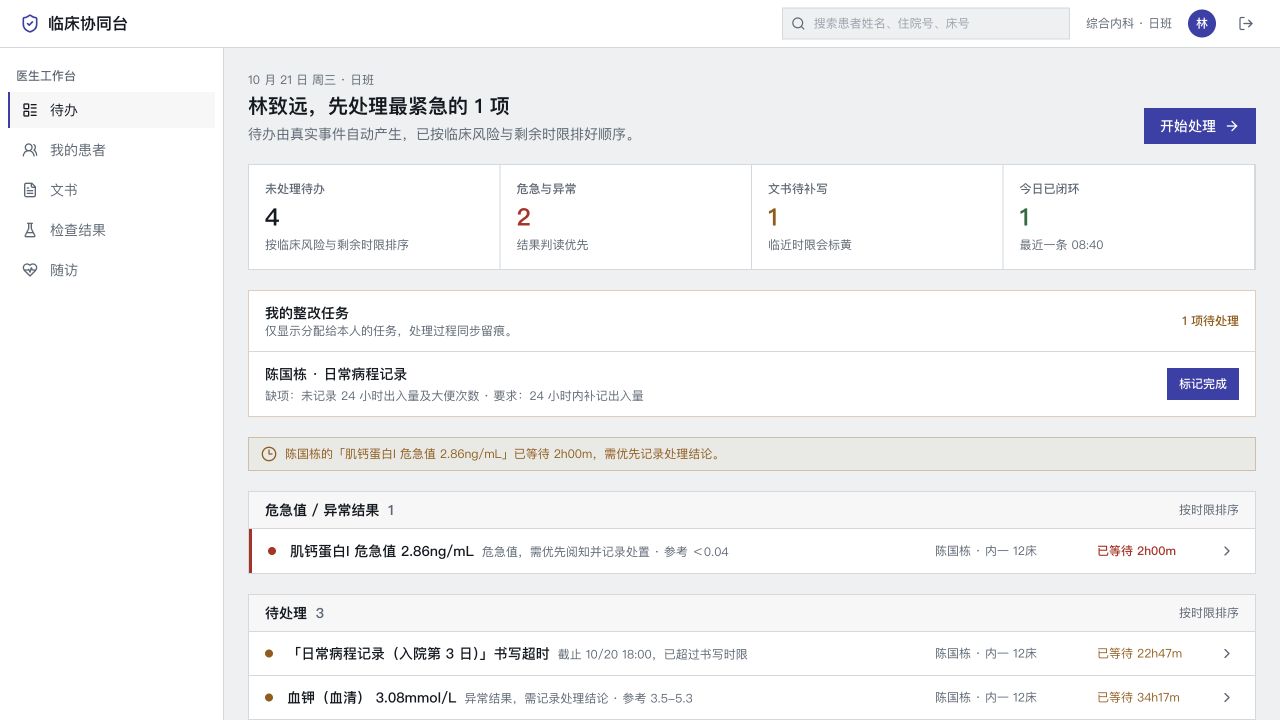
Task: Click the shield logo icon
Action: tap(30, 23)
